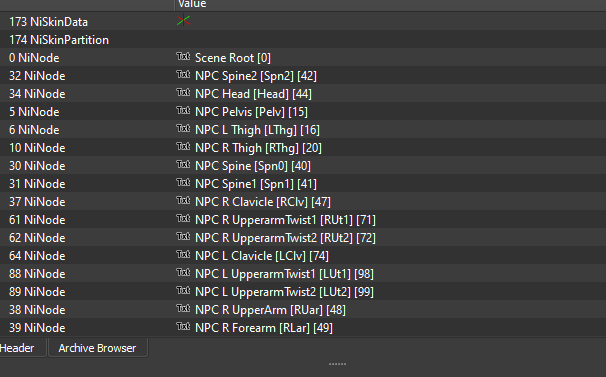Click Txt icon beside NPC R Thigh
Image resolution: width=606 pixels, height=377 pixels.
tap(183, 147)
